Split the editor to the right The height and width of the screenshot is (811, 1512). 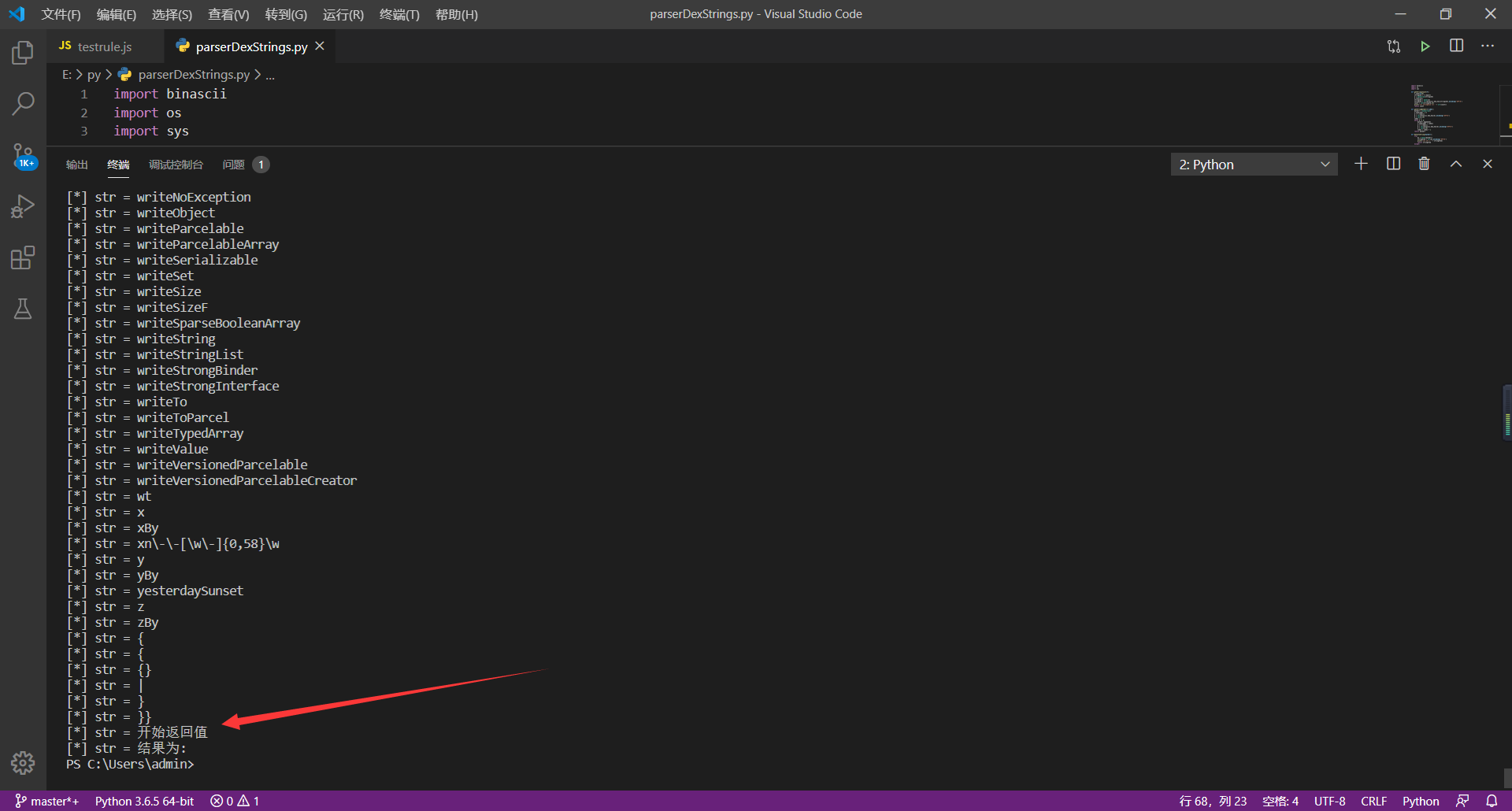tap(1457, 46)
